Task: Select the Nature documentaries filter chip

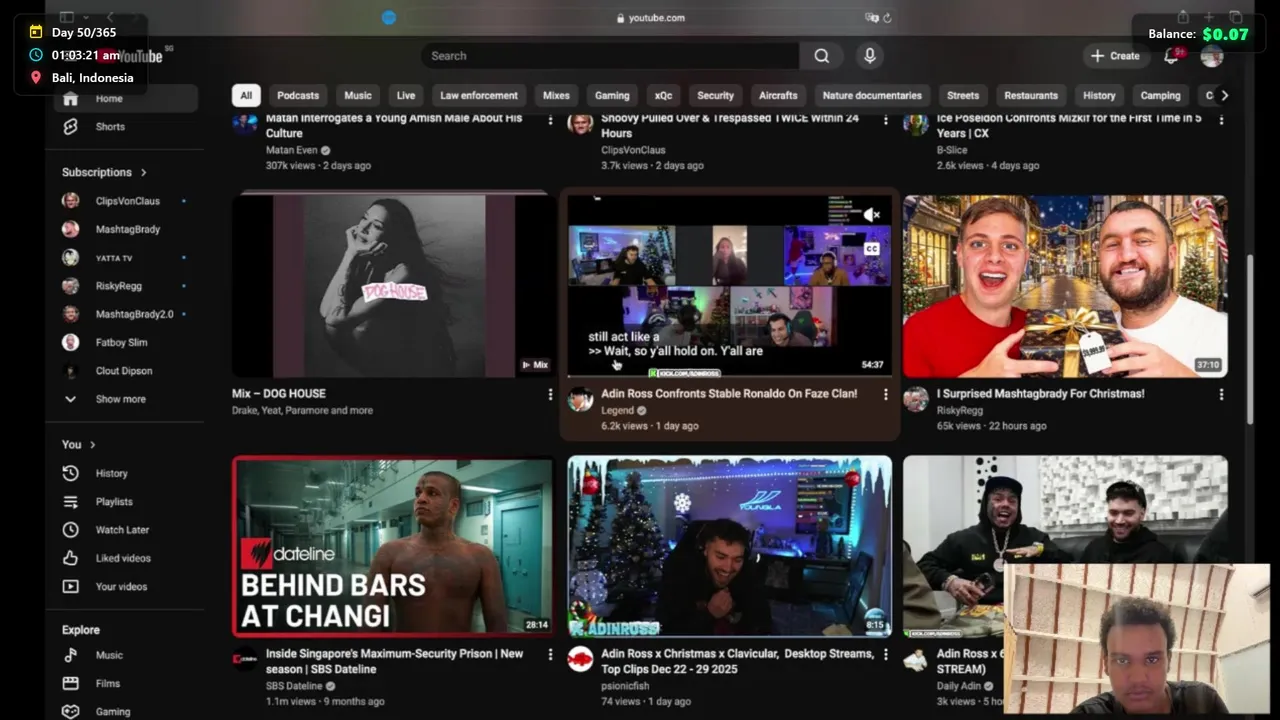Action: pos(872,96)
